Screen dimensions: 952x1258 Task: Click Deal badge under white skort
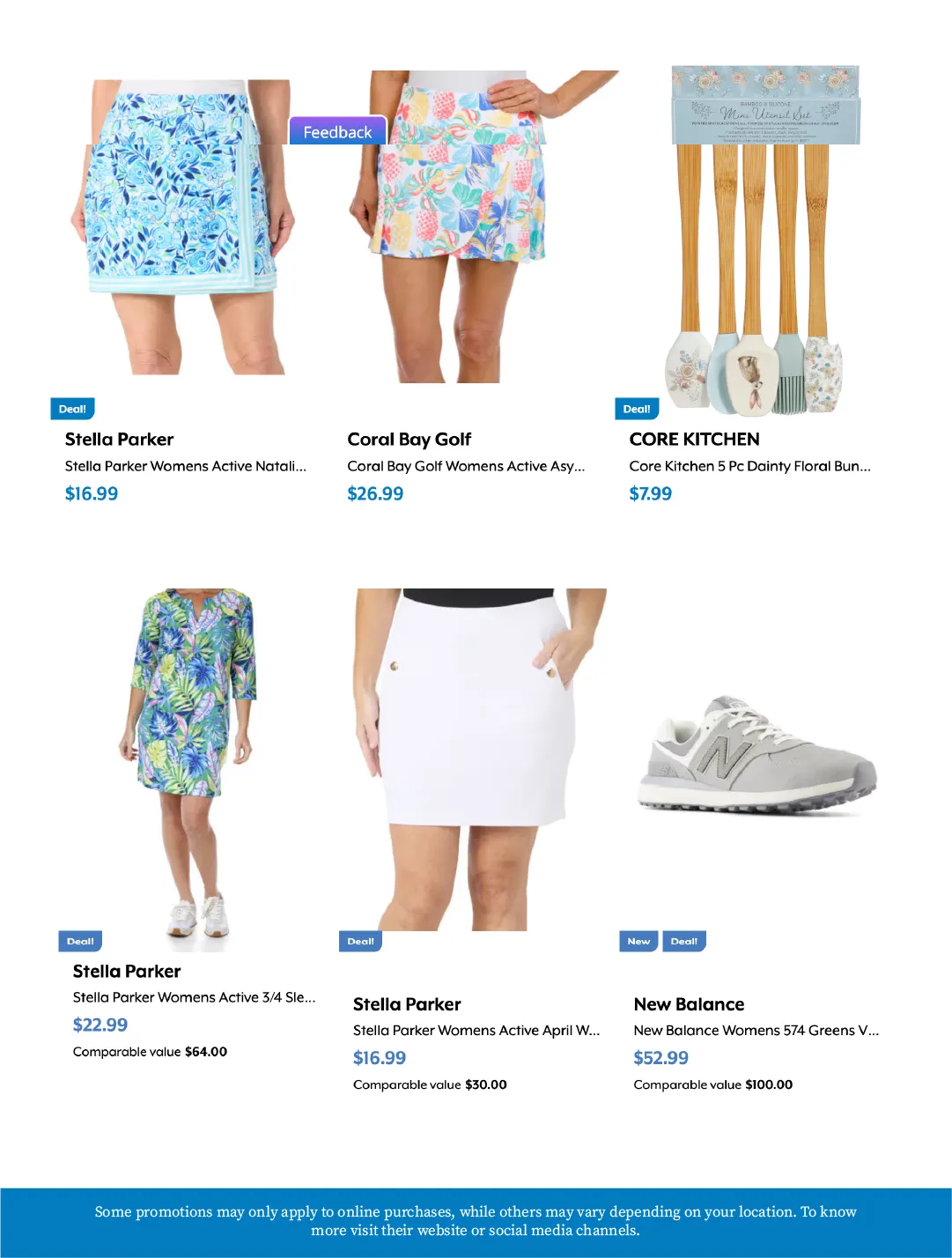[x=360, y=941]
